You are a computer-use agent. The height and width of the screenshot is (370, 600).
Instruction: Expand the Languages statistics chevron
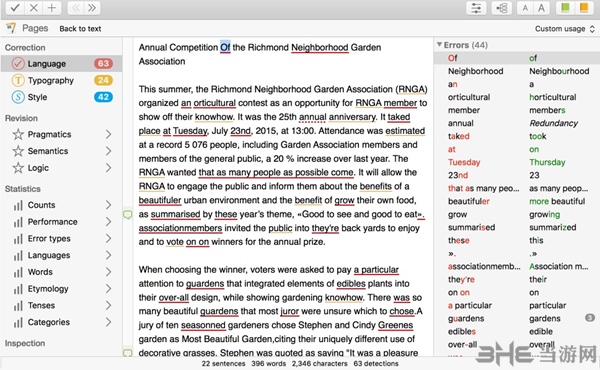point(108,255)
